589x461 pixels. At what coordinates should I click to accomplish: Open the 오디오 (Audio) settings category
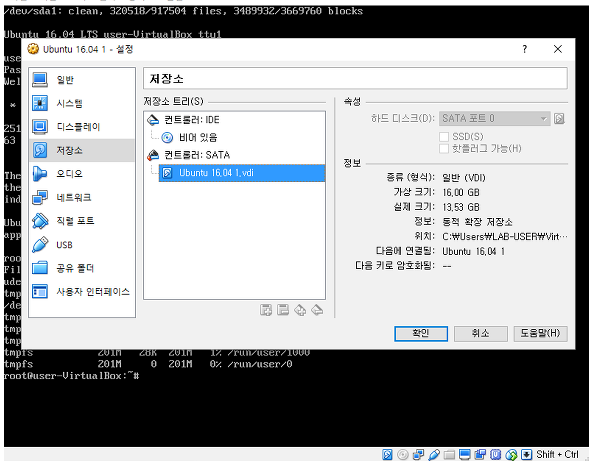click(82, 174)
